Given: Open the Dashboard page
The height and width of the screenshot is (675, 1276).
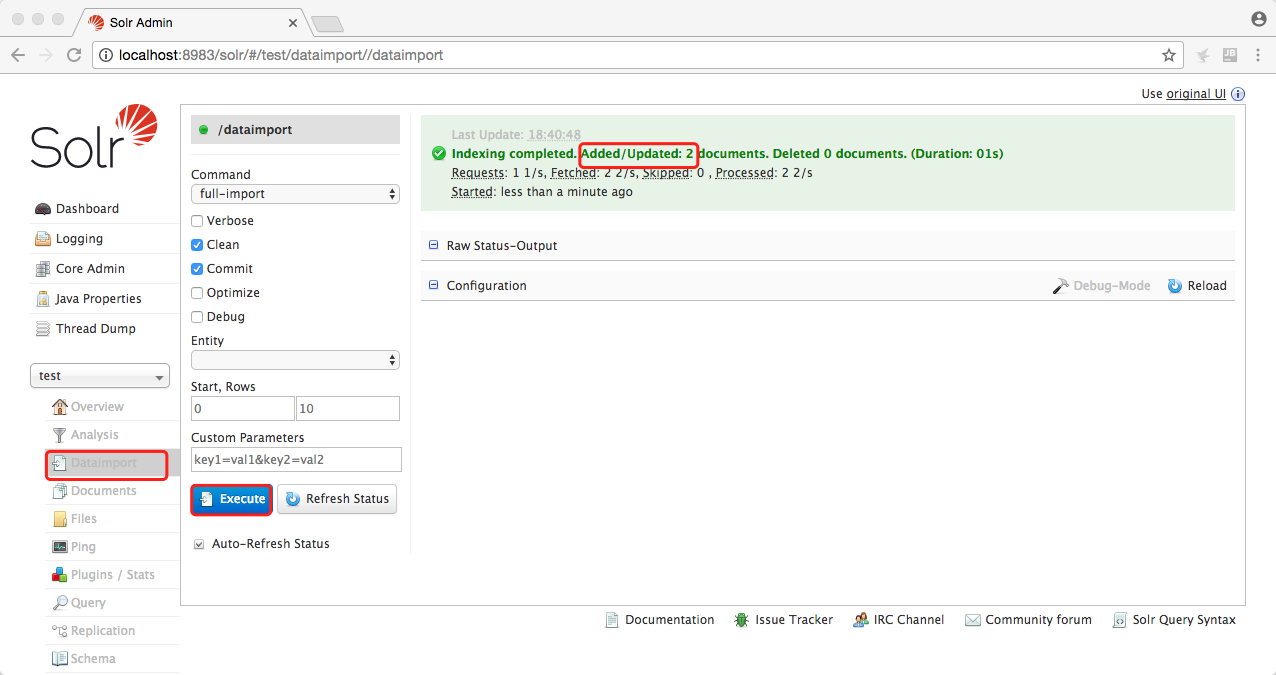Looking at the screenshot, I should point(87,209).
